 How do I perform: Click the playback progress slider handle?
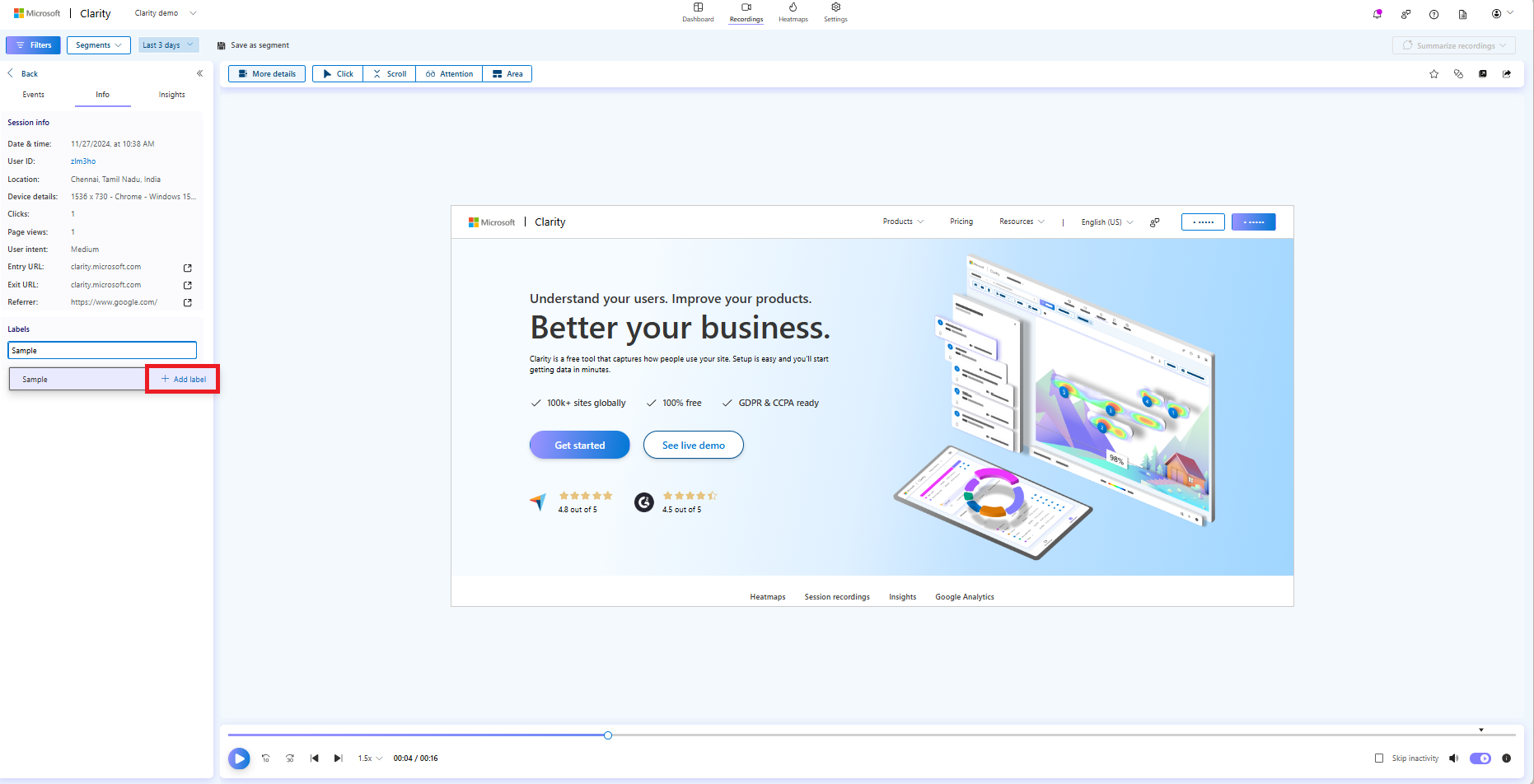pyautogui.click(x=608, y=735)
